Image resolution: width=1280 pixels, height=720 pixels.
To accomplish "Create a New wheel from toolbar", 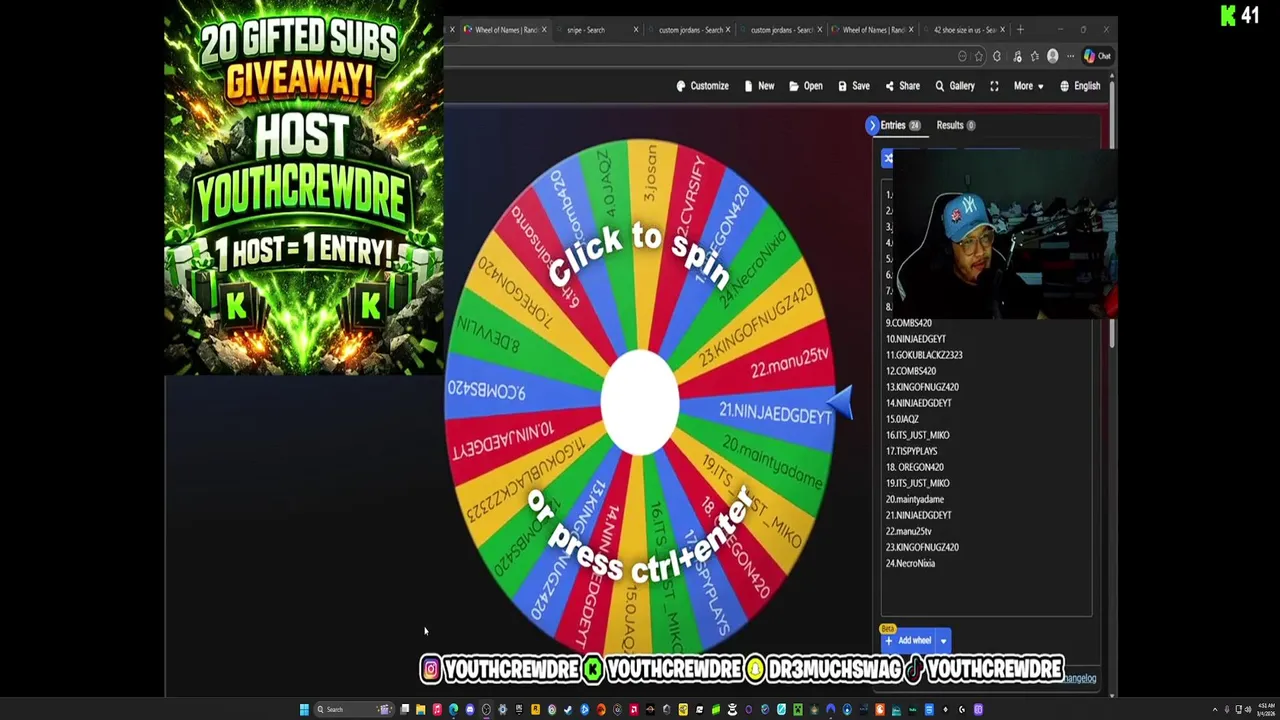I will coord(759,86).
